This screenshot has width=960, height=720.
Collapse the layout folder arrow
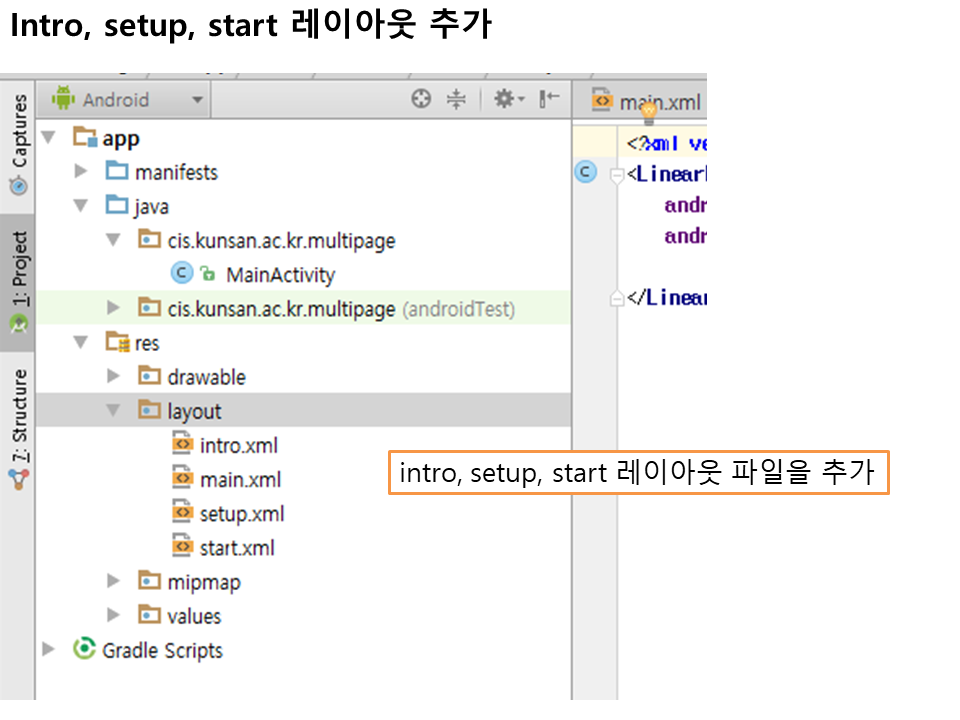[x=113, y=411]
